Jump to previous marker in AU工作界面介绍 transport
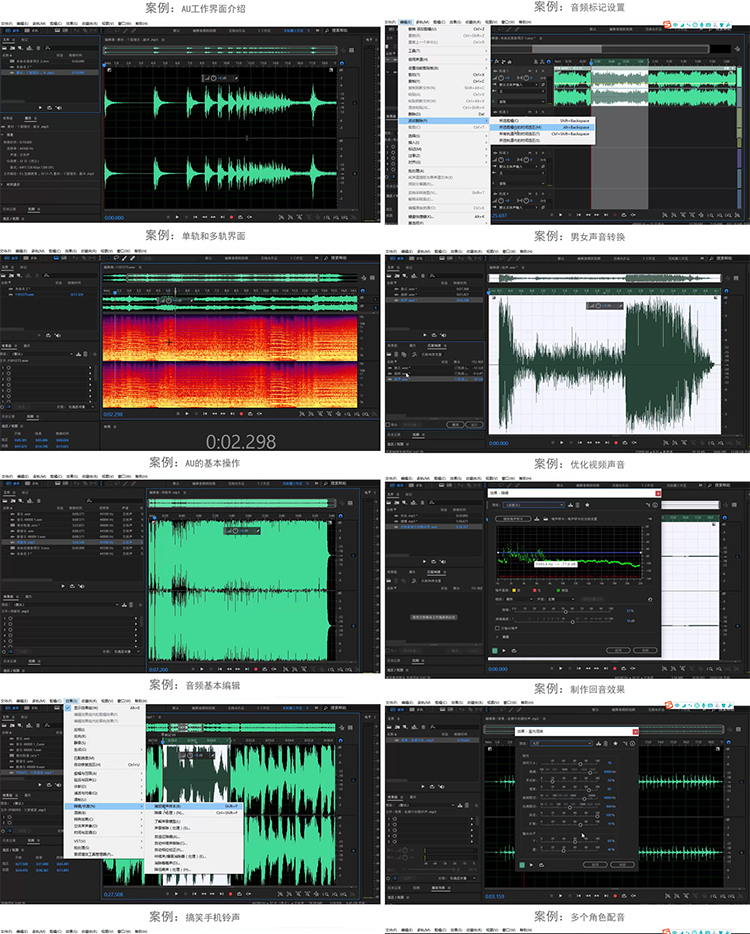Image resolution: width=750 pixels, height=934 pixels. click(x=195, y=217)
